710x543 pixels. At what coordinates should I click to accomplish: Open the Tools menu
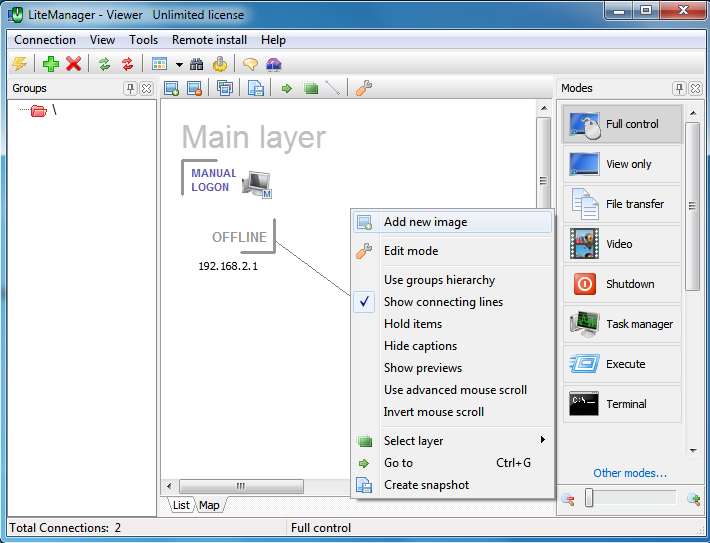click(x=143, y=40)
